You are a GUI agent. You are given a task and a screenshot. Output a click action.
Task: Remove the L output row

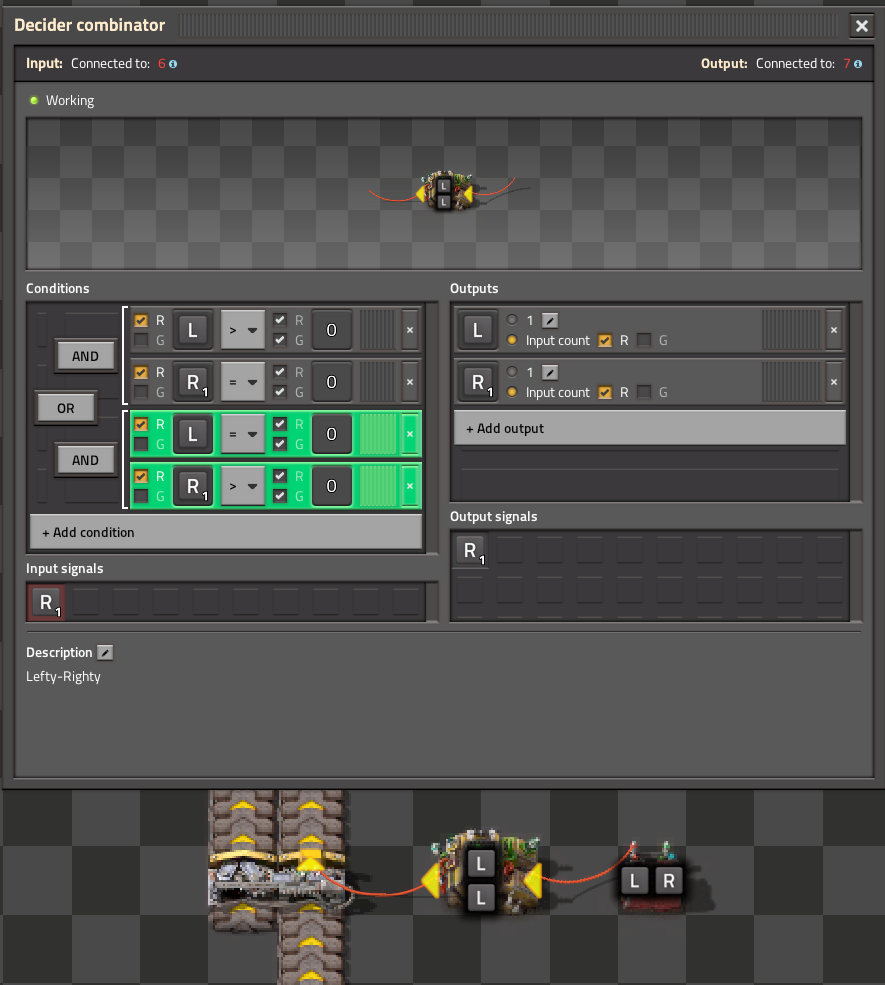[834, 330]
